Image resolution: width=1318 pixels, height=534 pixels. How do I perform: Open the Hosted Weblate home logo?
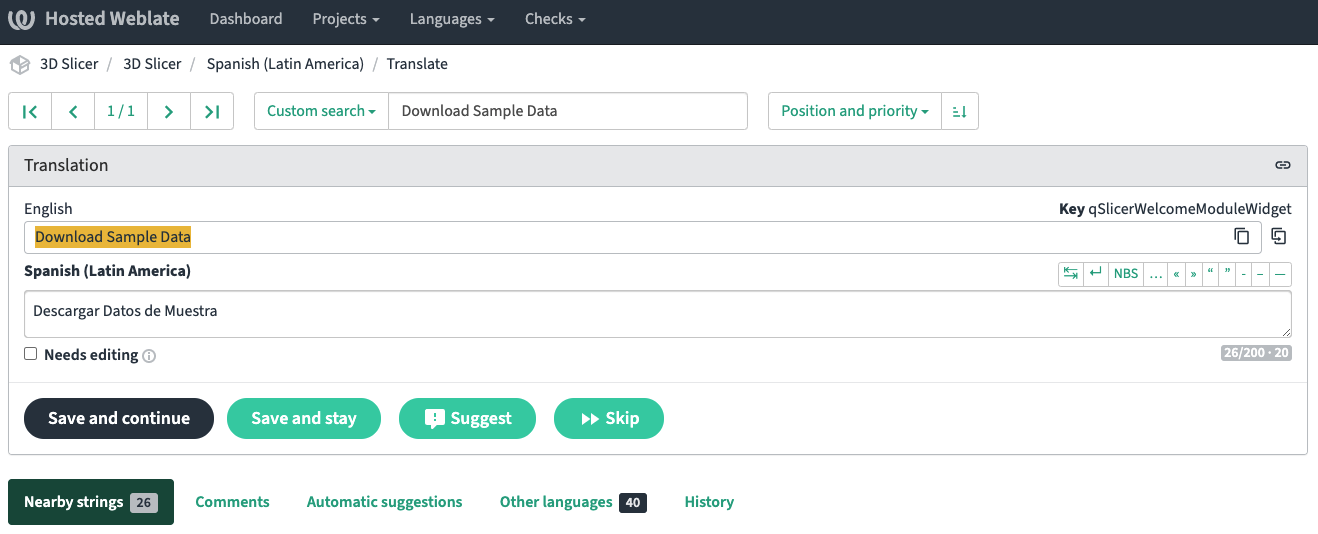(x=94, y=19)
